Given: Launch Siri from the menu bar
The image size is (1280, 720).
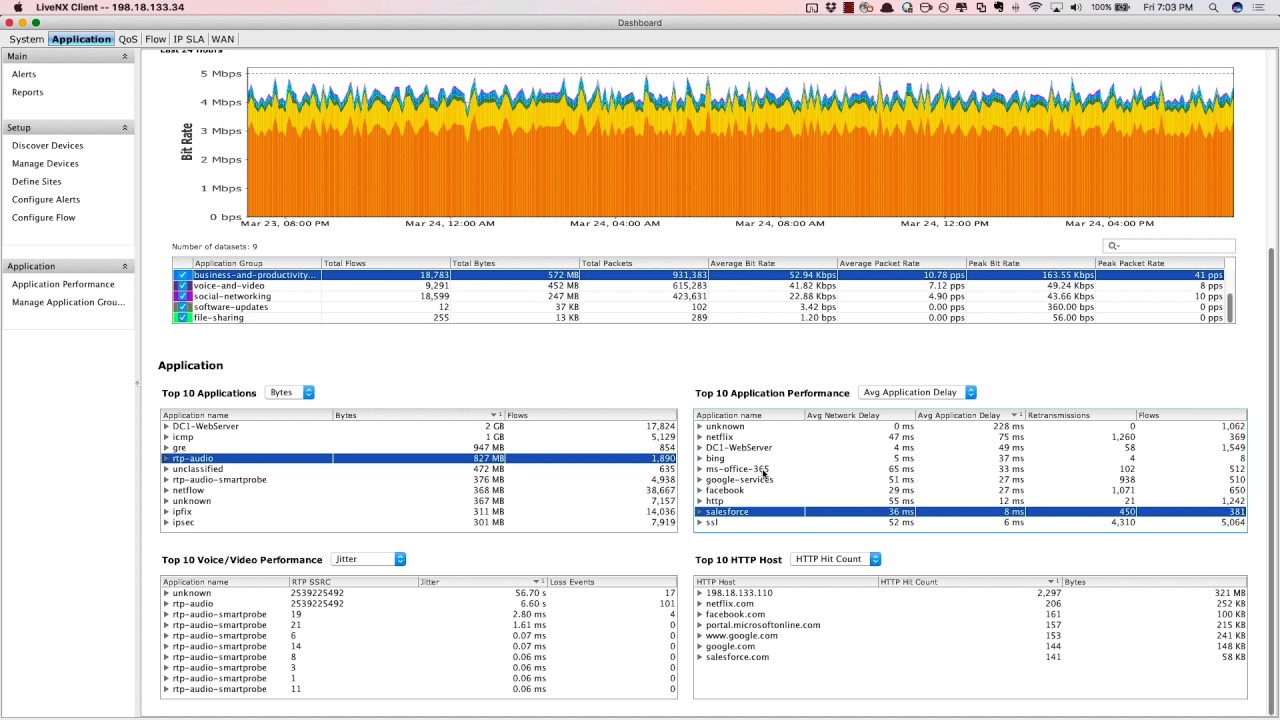Looking at the screenshot, I should click(x=1237, y=7).
